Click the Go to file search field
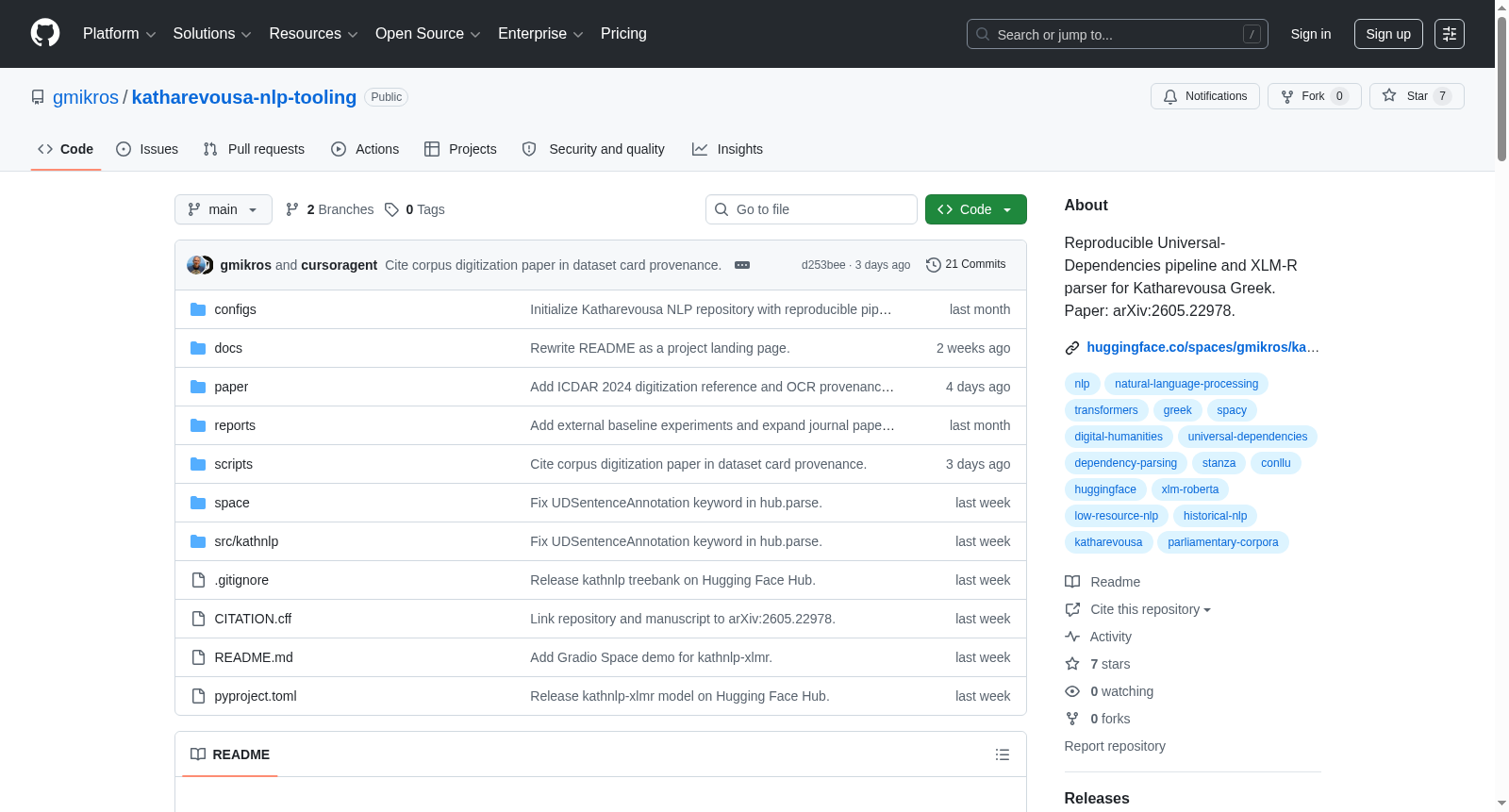This screenshot has height=812, width=1509. (811, 209)
